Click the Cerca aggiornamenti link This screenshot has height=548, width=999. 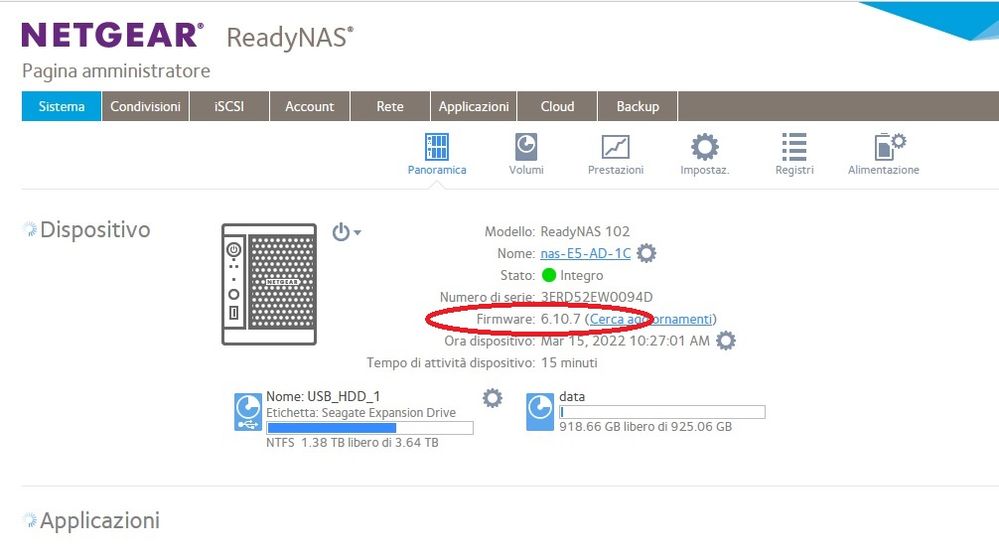click(x=650, y=319)
